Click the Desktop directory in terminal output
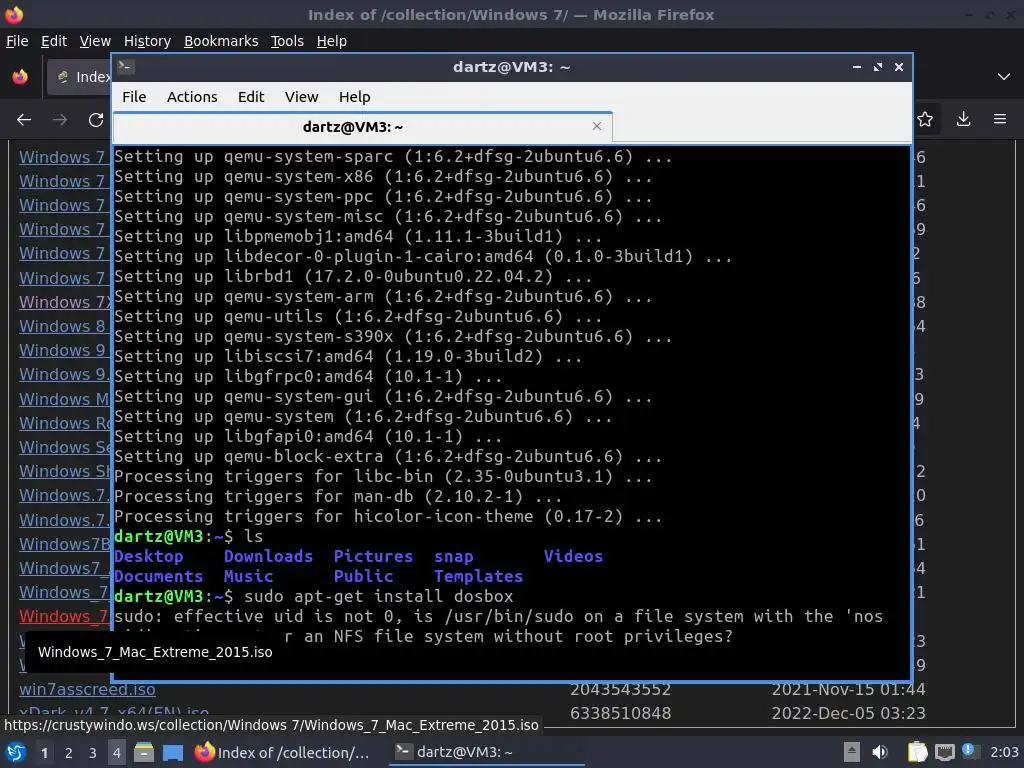This screenshot has height=768, width=1024. [149, 556]
